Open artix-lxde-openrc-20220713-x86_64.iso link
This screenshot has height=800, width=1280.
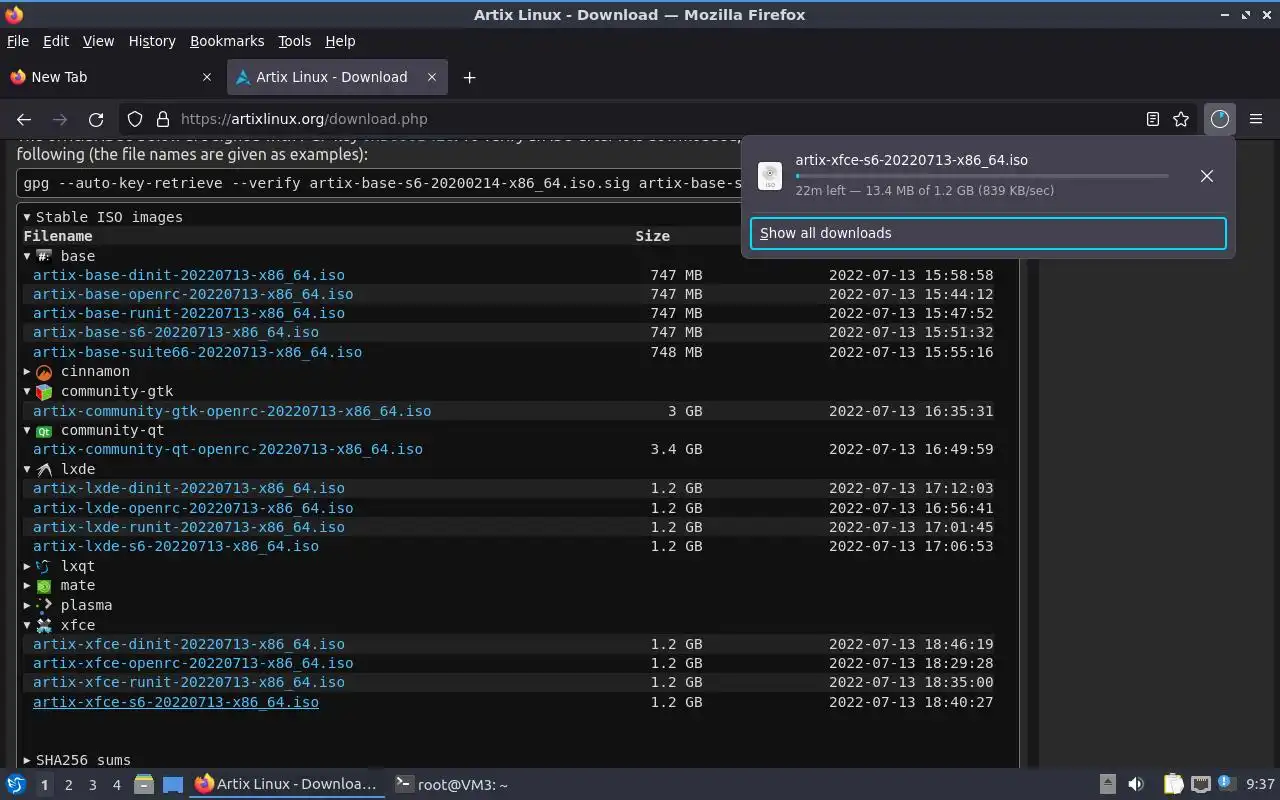(x=193, y=508)
